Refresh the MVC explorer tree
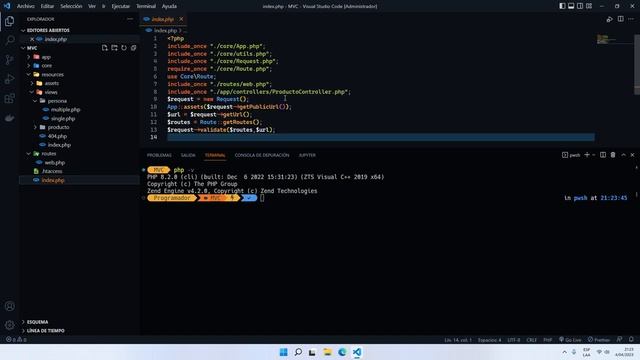 pyautogui.click(x=124, y=48)
